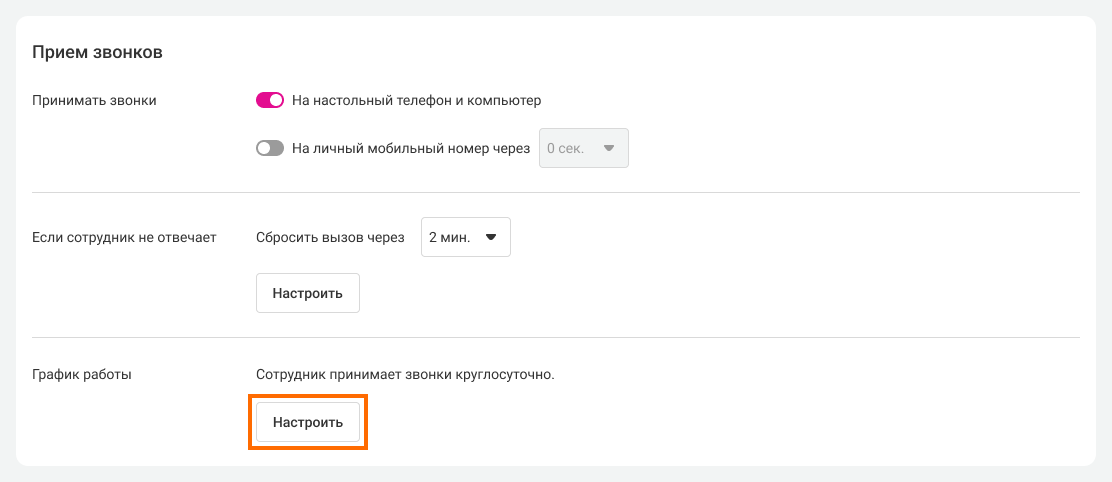The width and height of the screenshot is (1112, 482).
Task: Click the gray arrow in the seconds dropdown
Action: point(608,148)
